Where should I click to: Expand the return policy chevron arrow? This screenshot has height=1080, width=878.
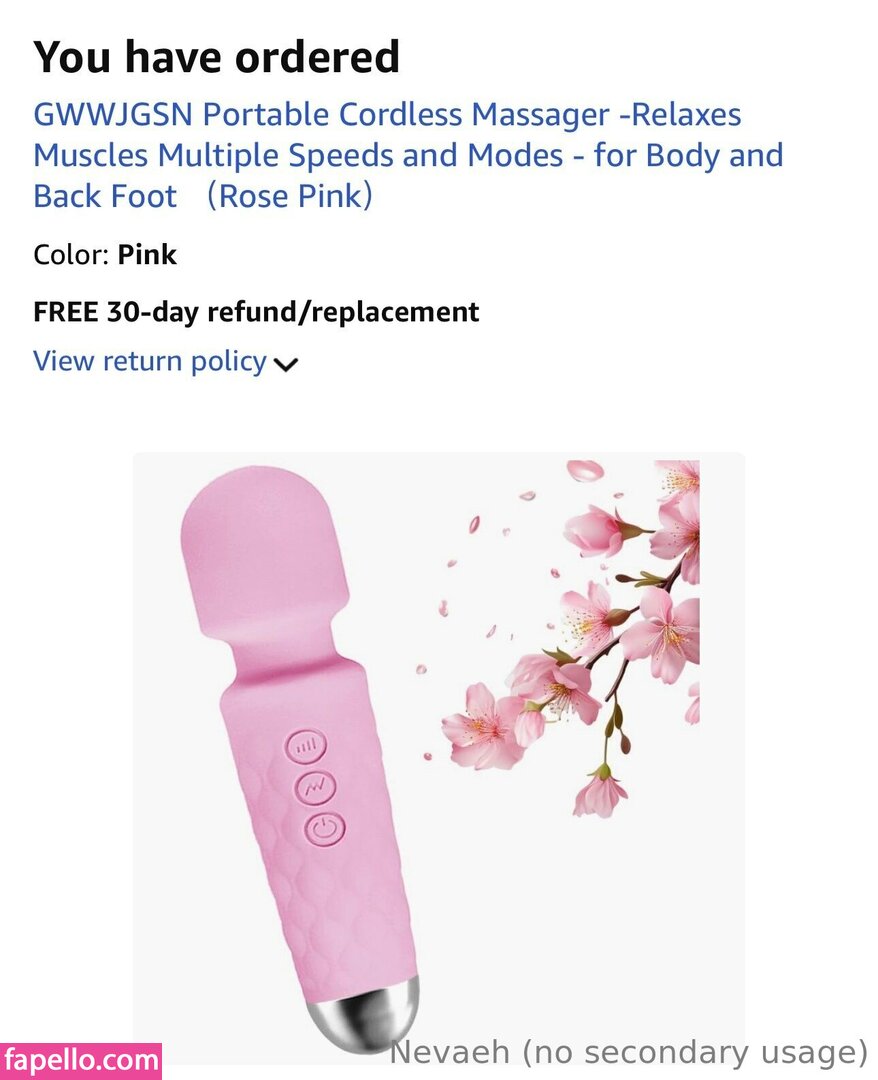tap(286, 364)
